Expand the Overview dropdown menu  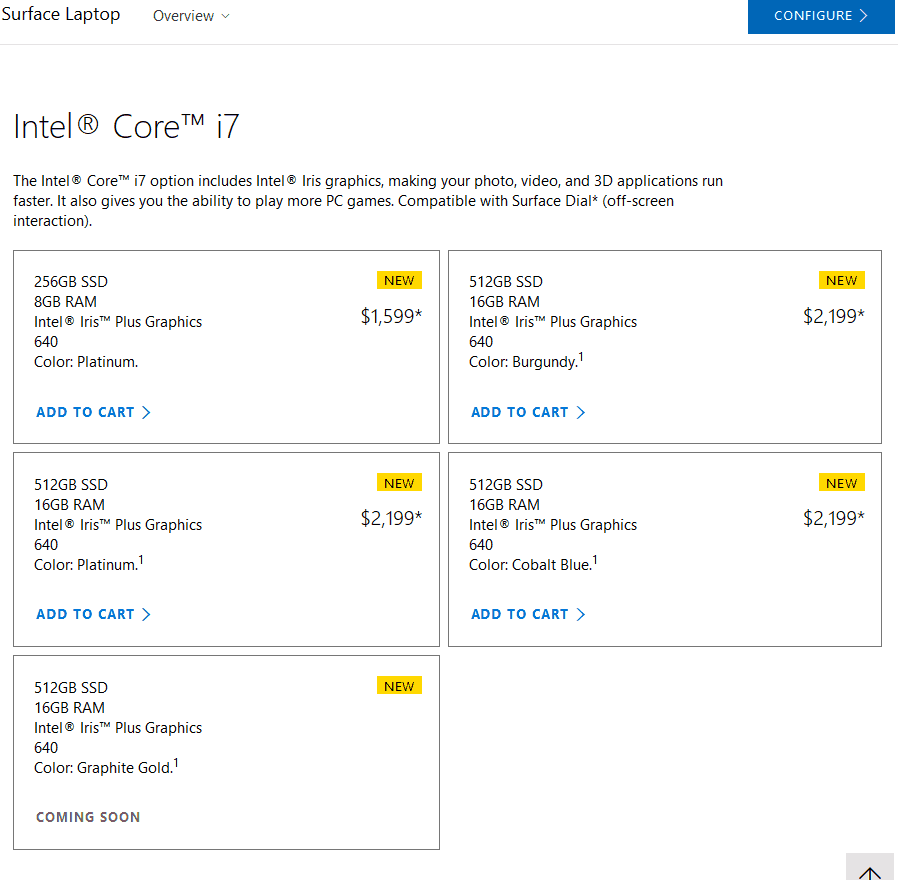[x=190, y=16]
